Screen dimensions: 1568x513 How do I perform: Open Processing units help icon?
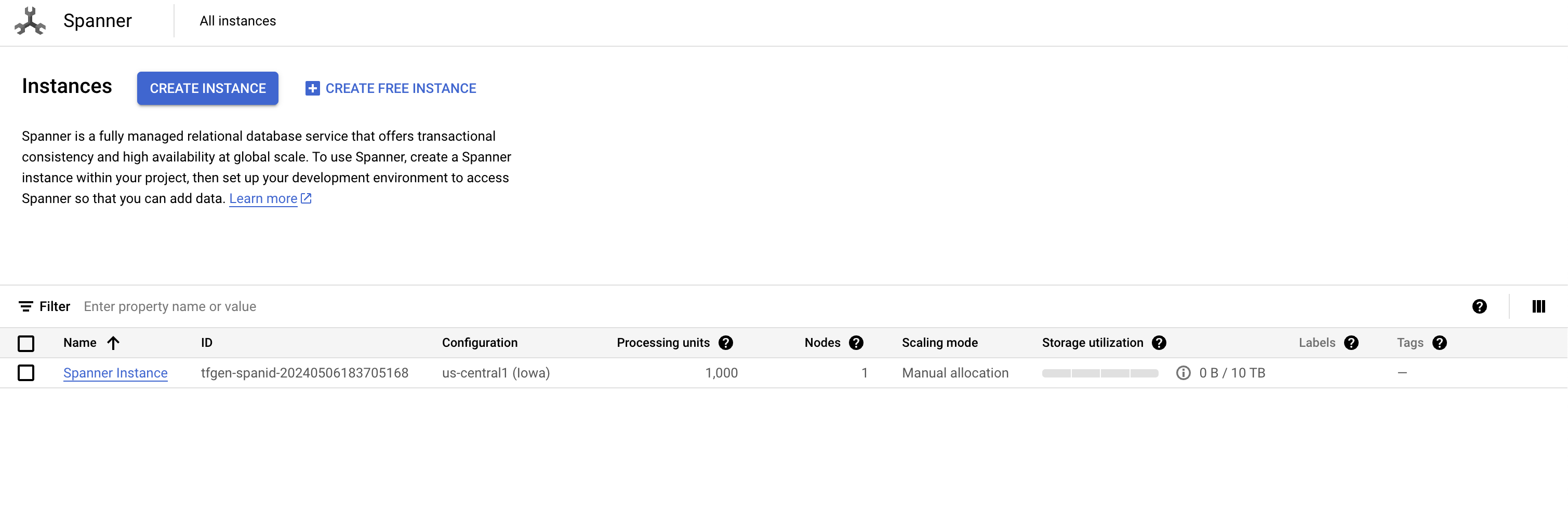click(x=726, y=343)
